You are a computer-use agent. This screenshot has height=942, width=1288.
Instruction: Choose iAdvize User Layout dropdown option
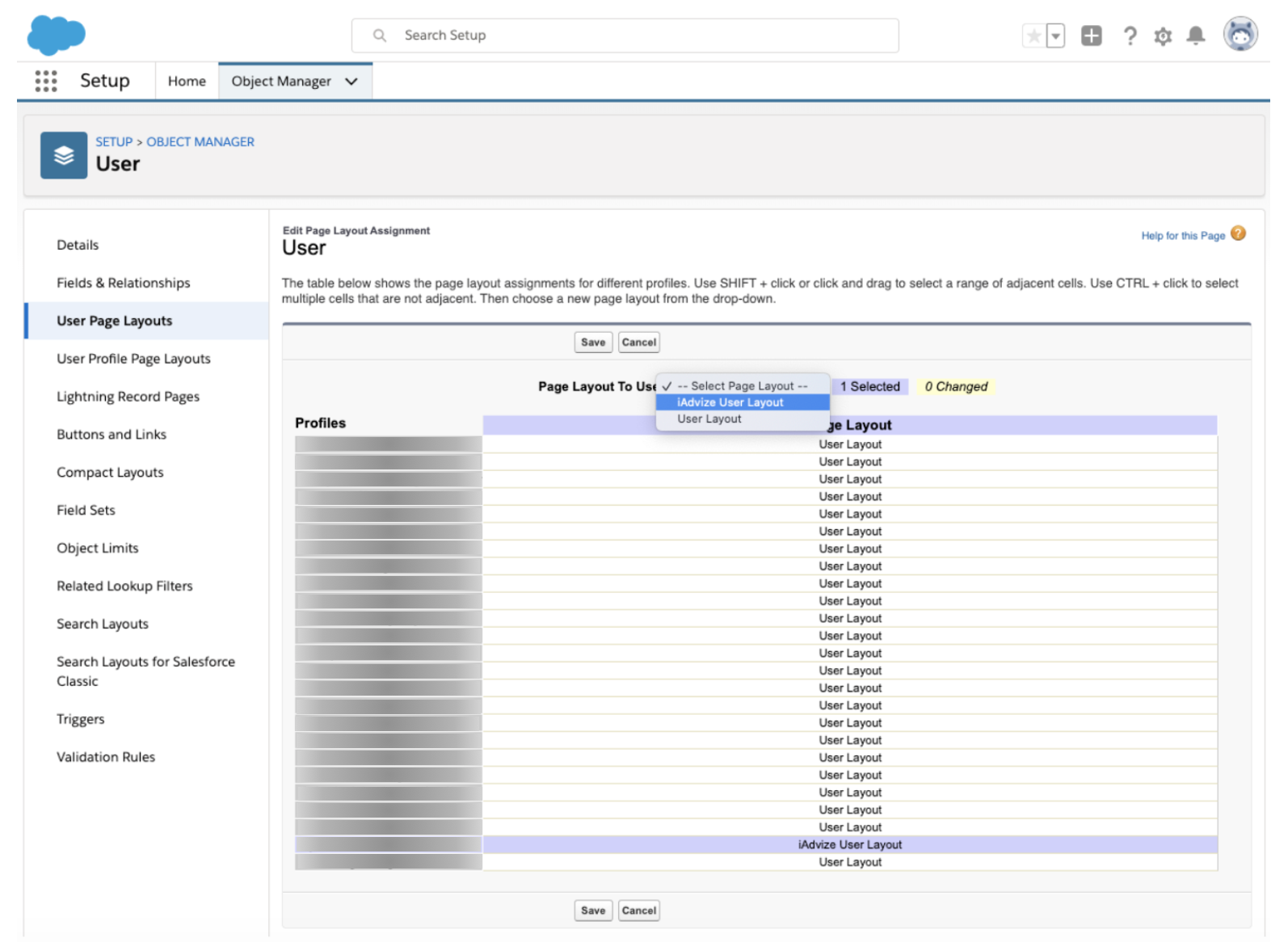coord(743,402)
